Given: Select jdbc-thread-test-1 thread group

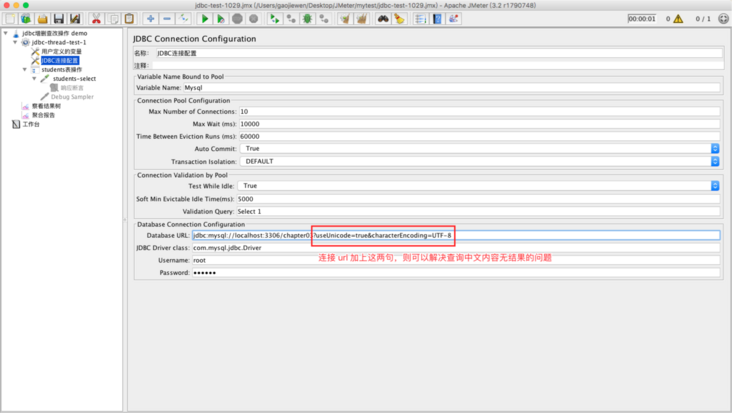Looking at the screenshot, I should tap(59, 42).
